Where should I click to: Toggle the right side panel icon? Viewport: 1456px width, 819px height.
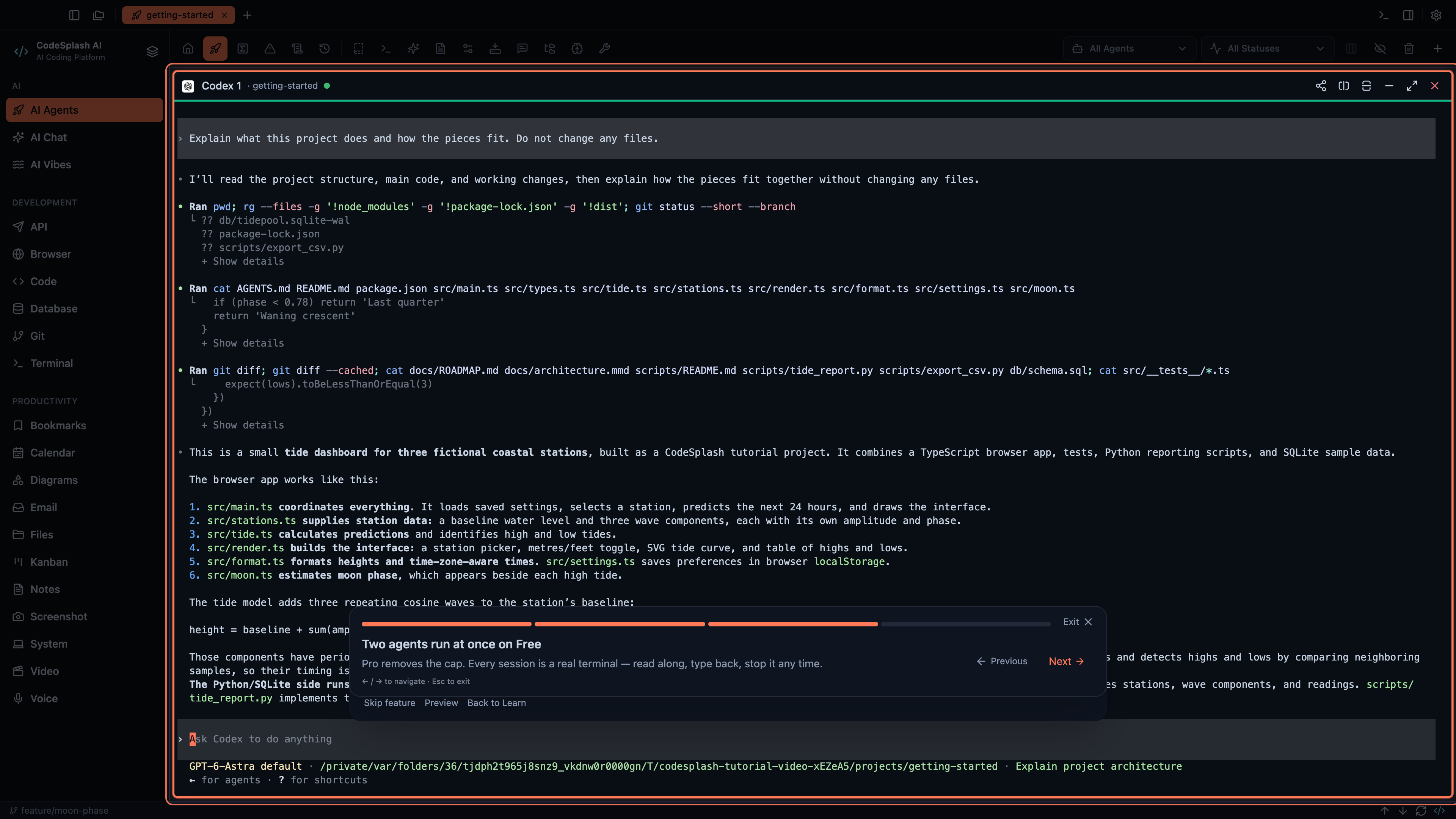pos(1409,15)
